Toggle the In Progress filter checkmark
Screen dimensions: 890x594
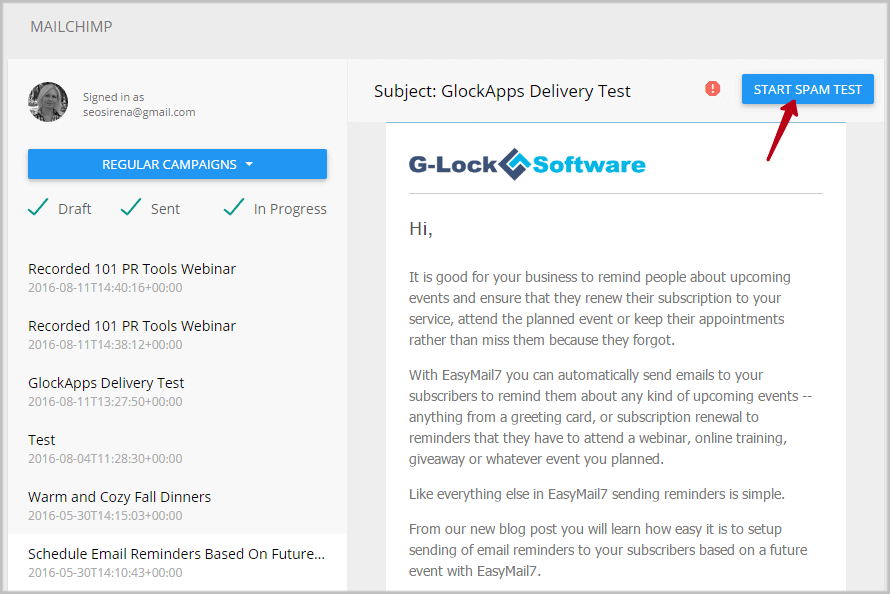[234, 208]
